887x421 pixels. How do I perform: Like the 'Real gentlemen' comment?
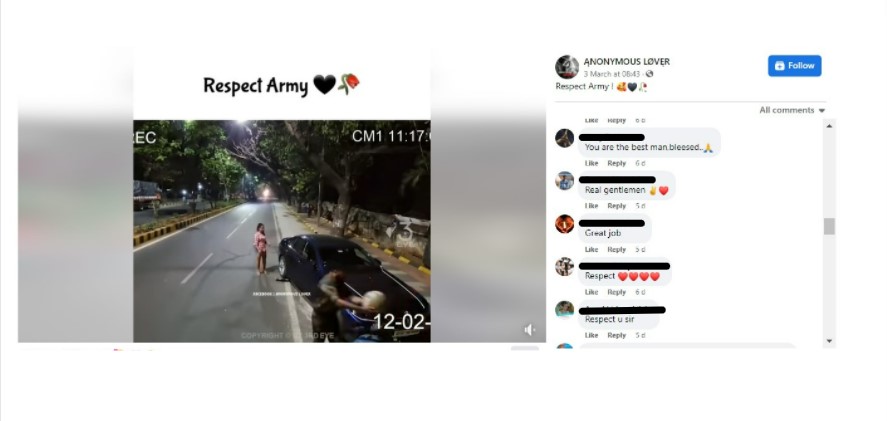click(x=591, y=206)
